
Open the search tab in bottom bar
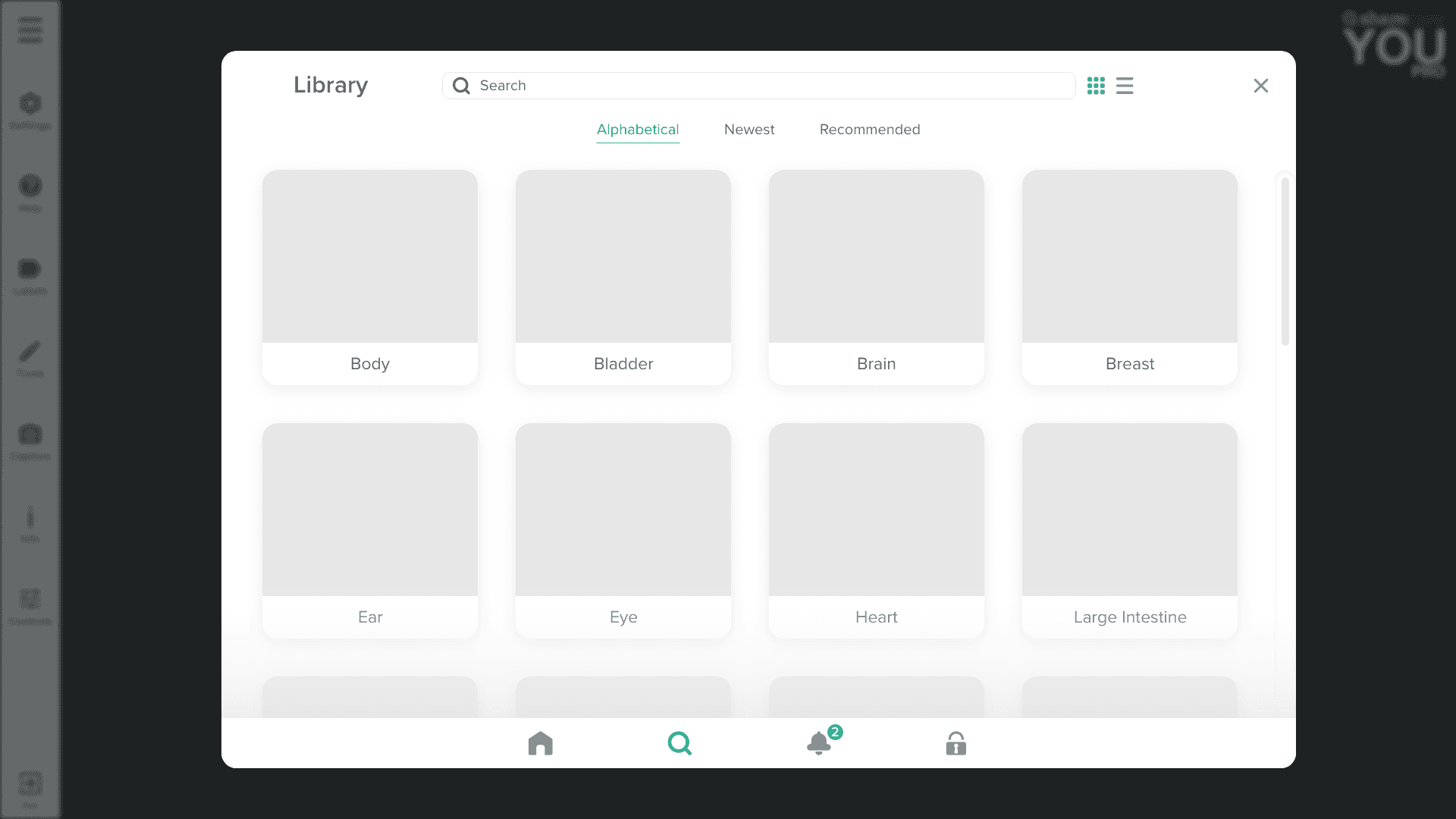679,743
